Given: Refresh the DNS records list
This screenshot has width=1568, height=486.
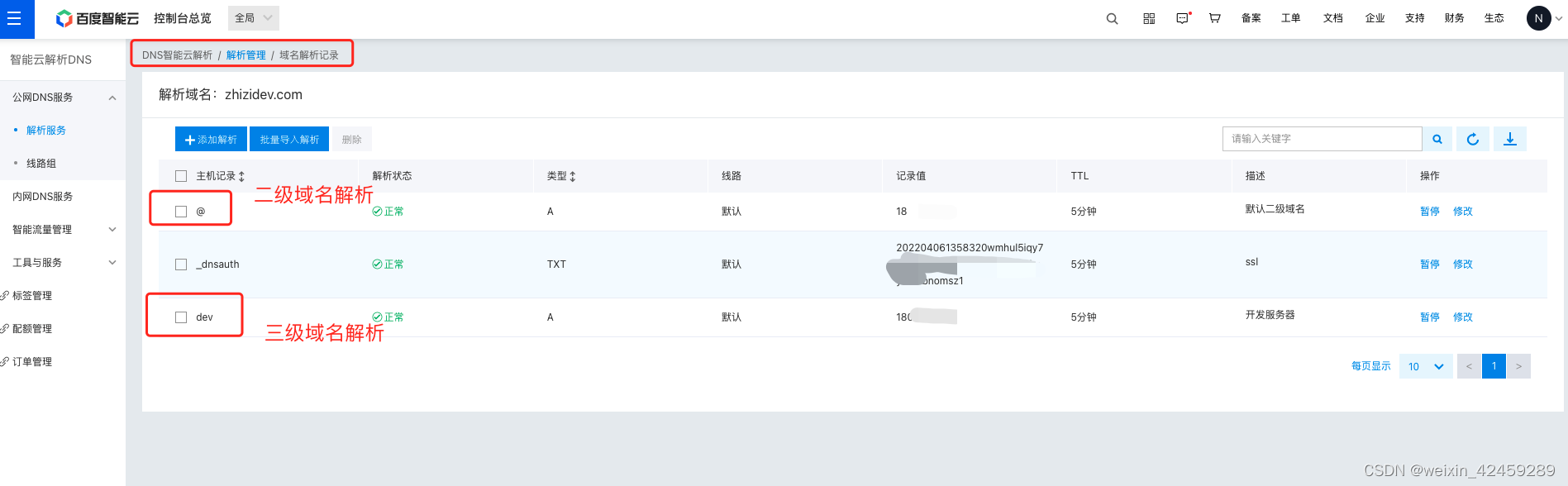Looking at the screenshot, I should (x=1473, y=139).
